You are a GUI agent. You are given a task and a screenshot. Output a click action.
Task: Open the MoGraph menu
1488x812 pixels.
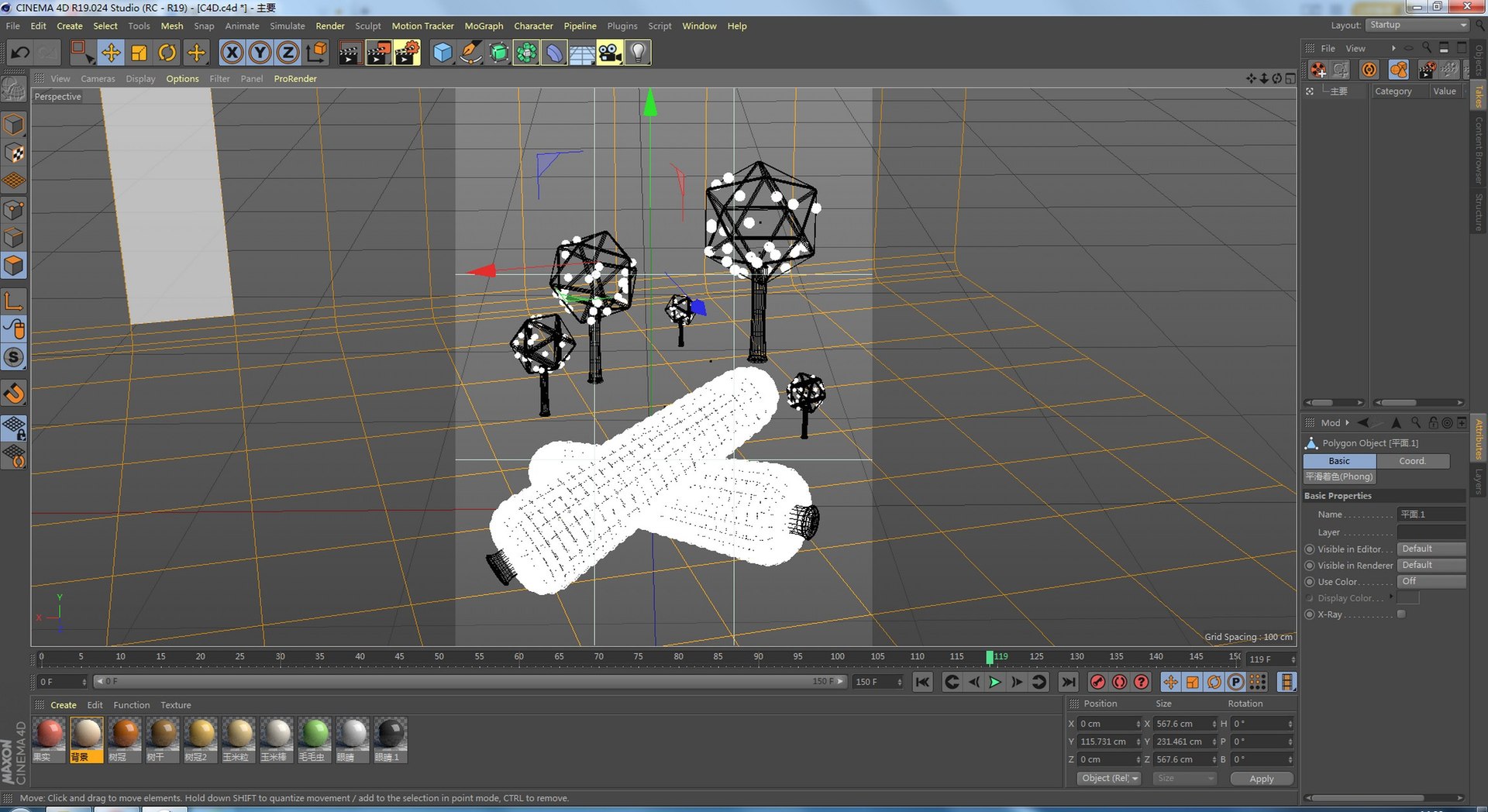pos(484,26)
